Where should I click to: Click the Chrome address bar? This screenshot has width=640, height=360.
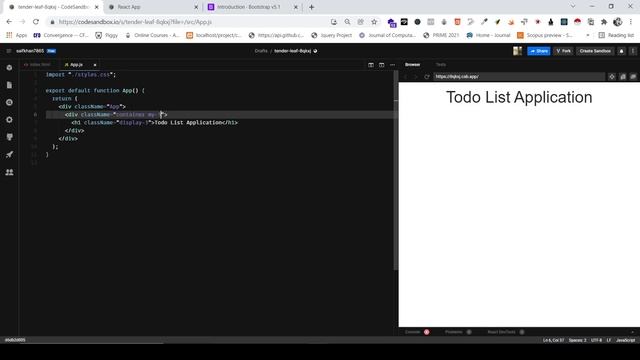click(192, 22)
